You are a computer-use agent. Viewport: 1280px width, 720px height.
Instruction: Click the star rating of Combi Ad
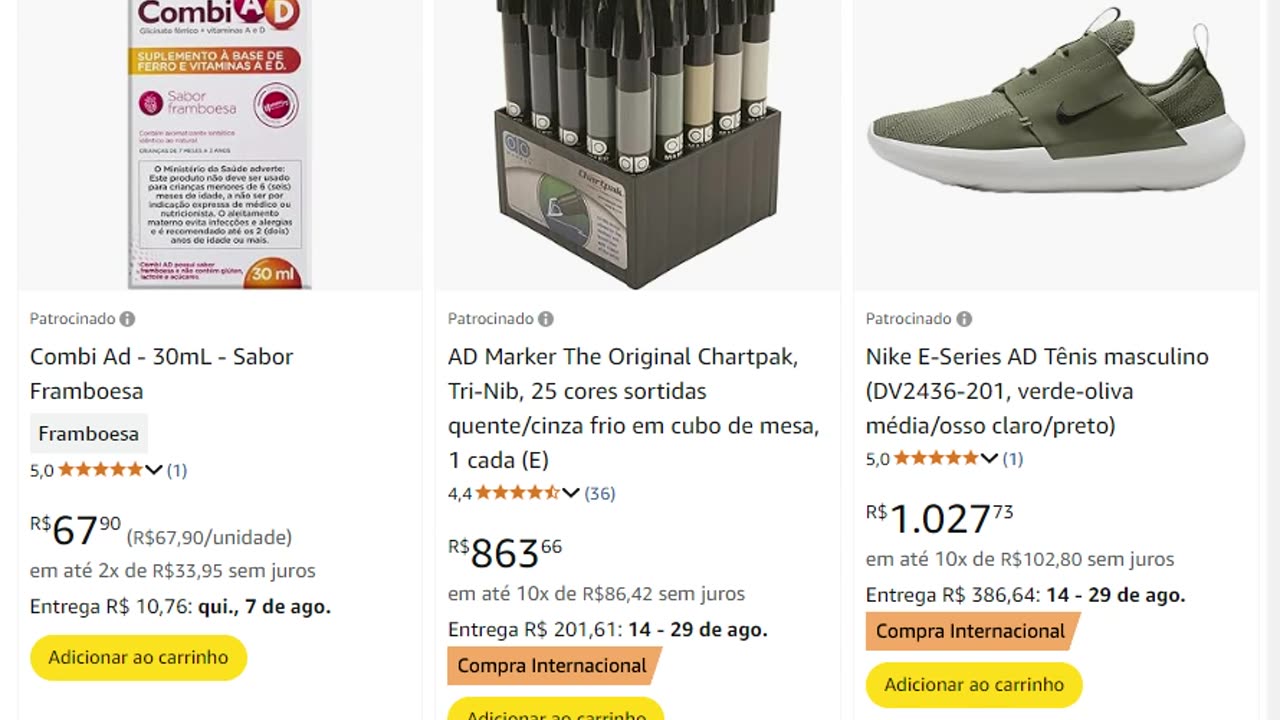pyautogui.click(x=100, y=470)
